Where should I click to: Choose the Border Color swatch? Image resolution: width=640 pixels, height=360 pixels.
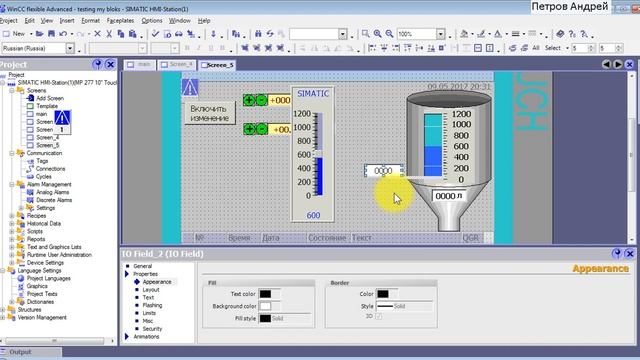click(383, 293)
